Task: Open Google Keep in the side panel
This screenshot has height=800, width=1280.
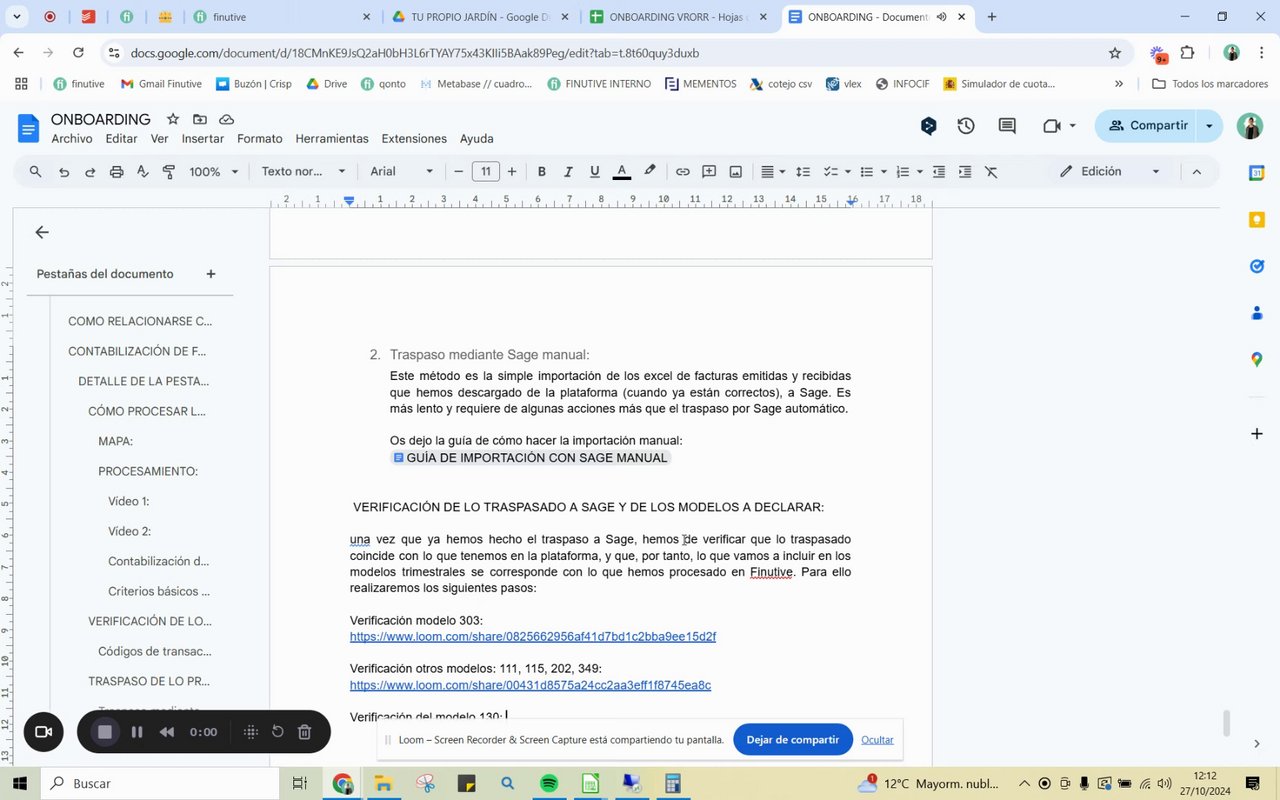Action: point(1257,220)
